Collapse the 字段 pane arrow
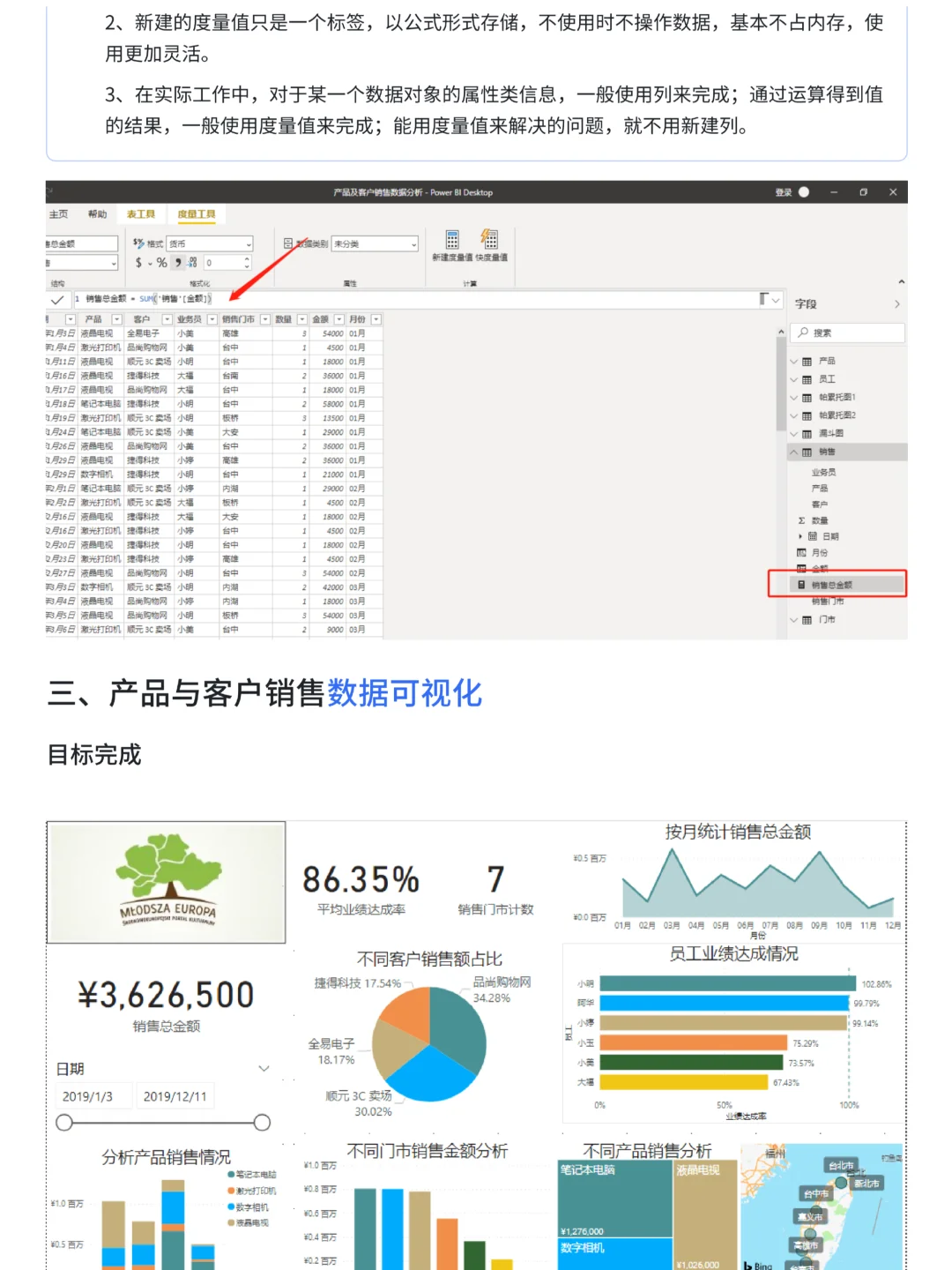 [x=897, y=304]
